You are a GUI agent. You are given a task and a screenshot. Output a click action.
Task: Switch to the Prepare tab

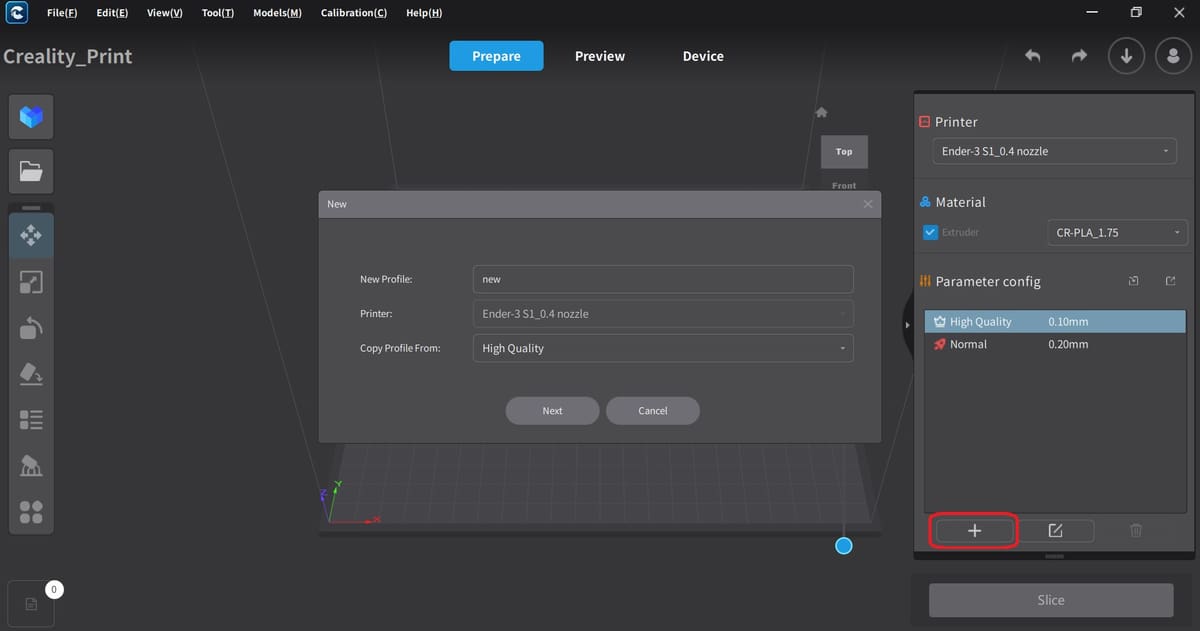tap(496, 56)
